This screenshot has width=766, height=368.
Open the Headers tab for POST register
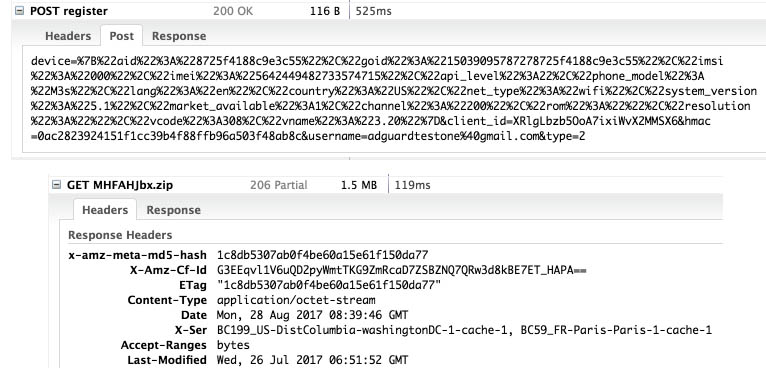point(68,36)
